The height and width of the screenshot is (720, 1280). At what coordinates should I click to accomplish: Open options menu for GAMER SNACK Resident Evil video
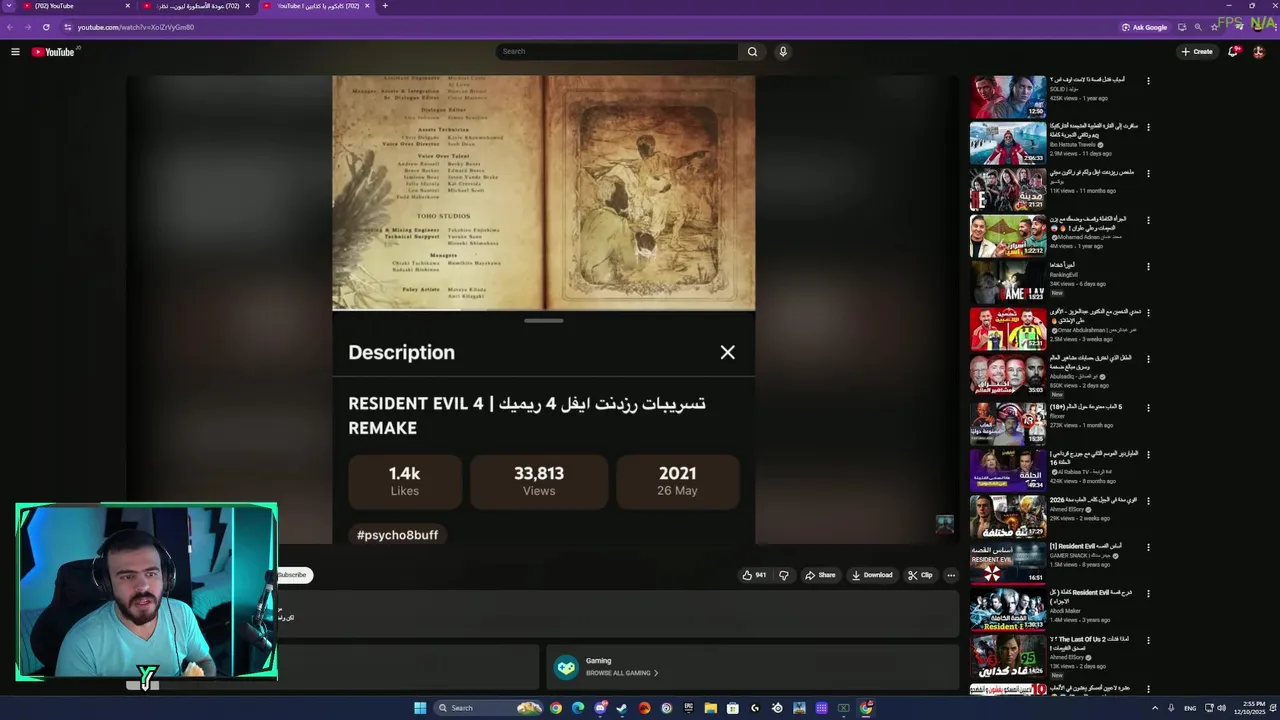coord(1148,548)
